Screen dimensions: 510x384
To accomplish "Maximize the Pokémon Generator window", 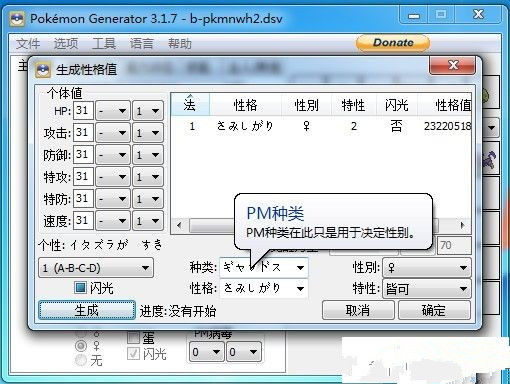I will pos(441,15).
